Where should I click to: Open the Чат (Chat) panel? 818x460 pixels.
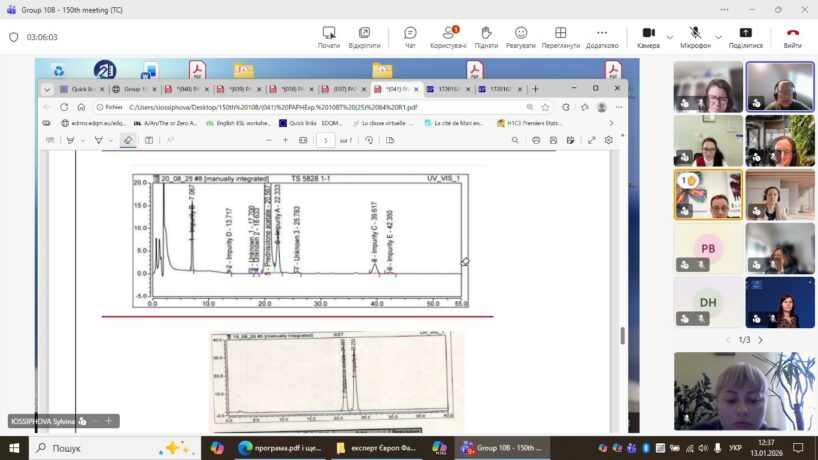point(410,37)
